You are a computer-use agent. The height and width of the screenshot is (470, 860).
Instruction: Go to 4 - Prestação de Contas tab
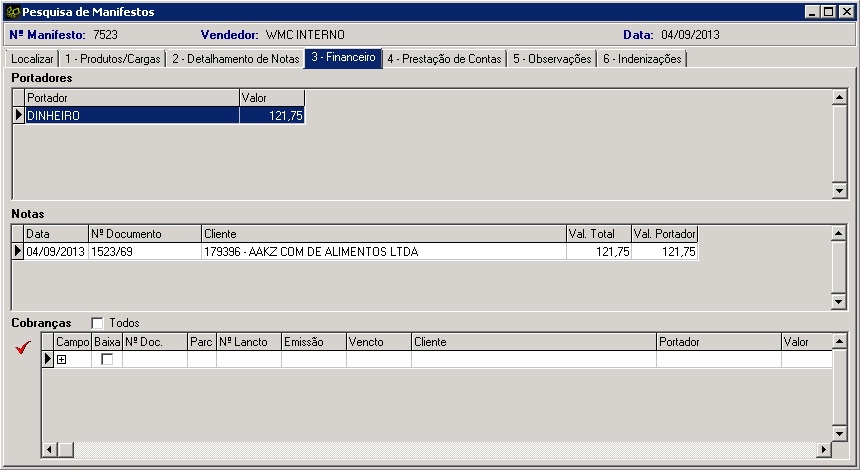[x=444, y=59]
